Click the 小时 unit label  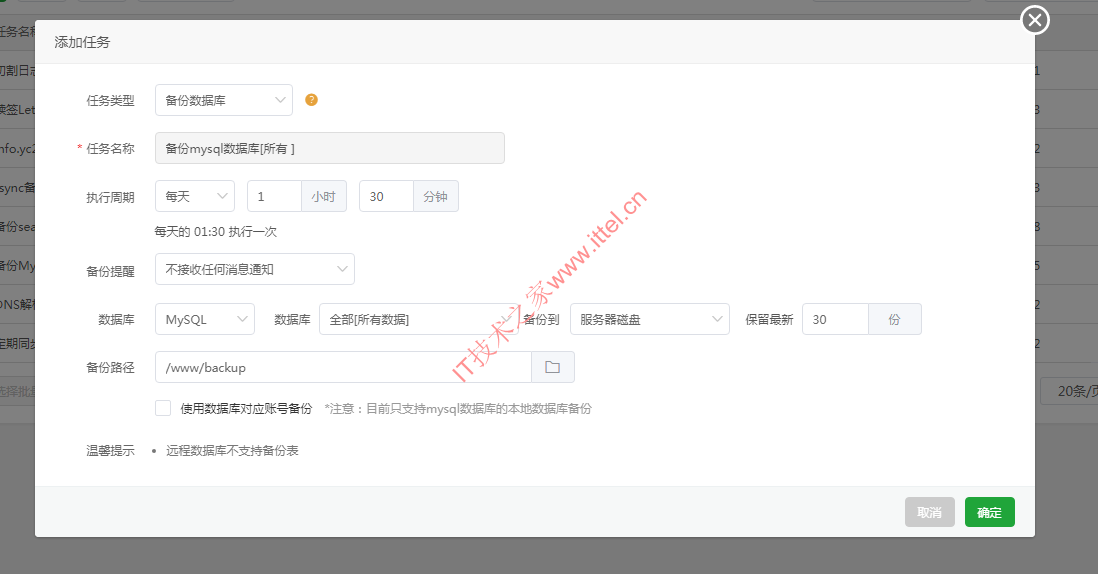tap(324, 196)
